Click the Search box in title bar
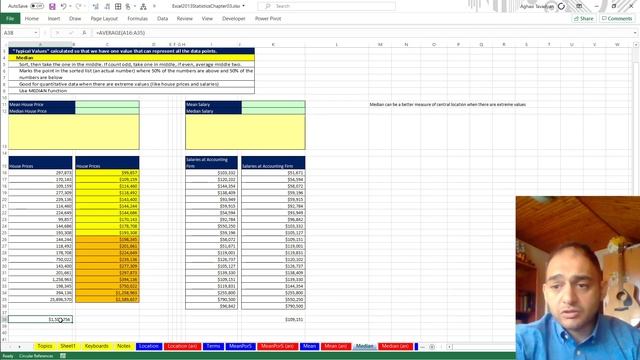The height and width of the screenshot is (360, 640). pyautogui.click(x=327, y=6)
